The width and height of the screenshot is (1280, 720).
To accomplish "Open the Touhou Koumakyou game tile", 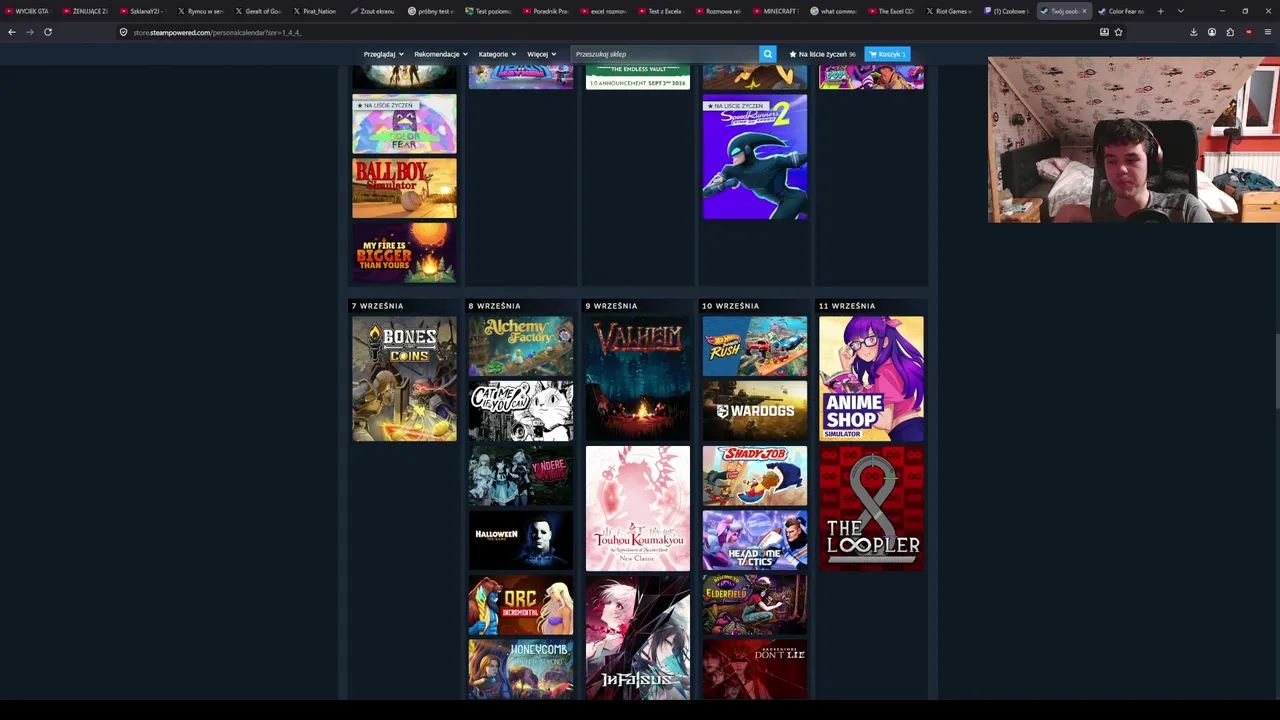I will [638, 509].
